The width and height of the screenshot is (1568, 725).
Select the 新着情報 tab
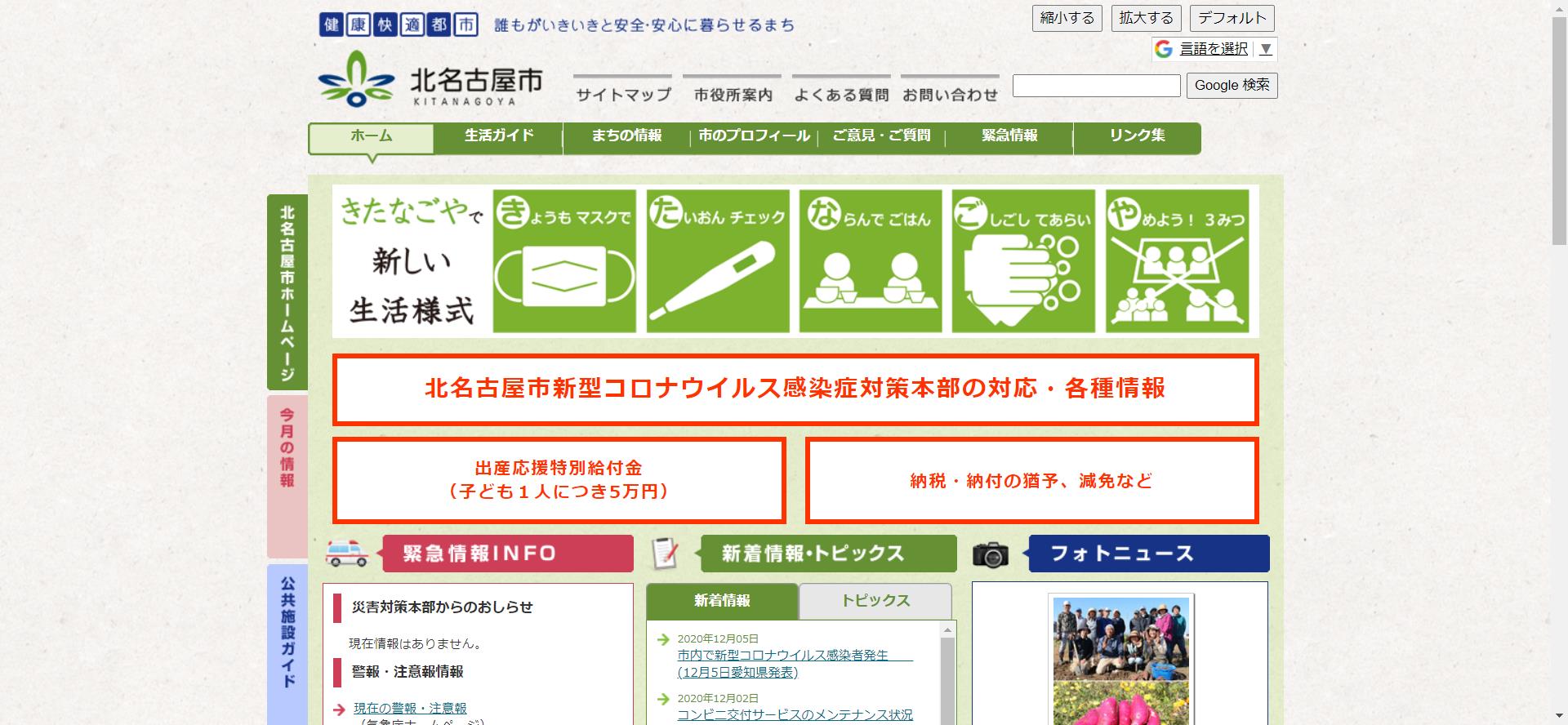(722, 601)
